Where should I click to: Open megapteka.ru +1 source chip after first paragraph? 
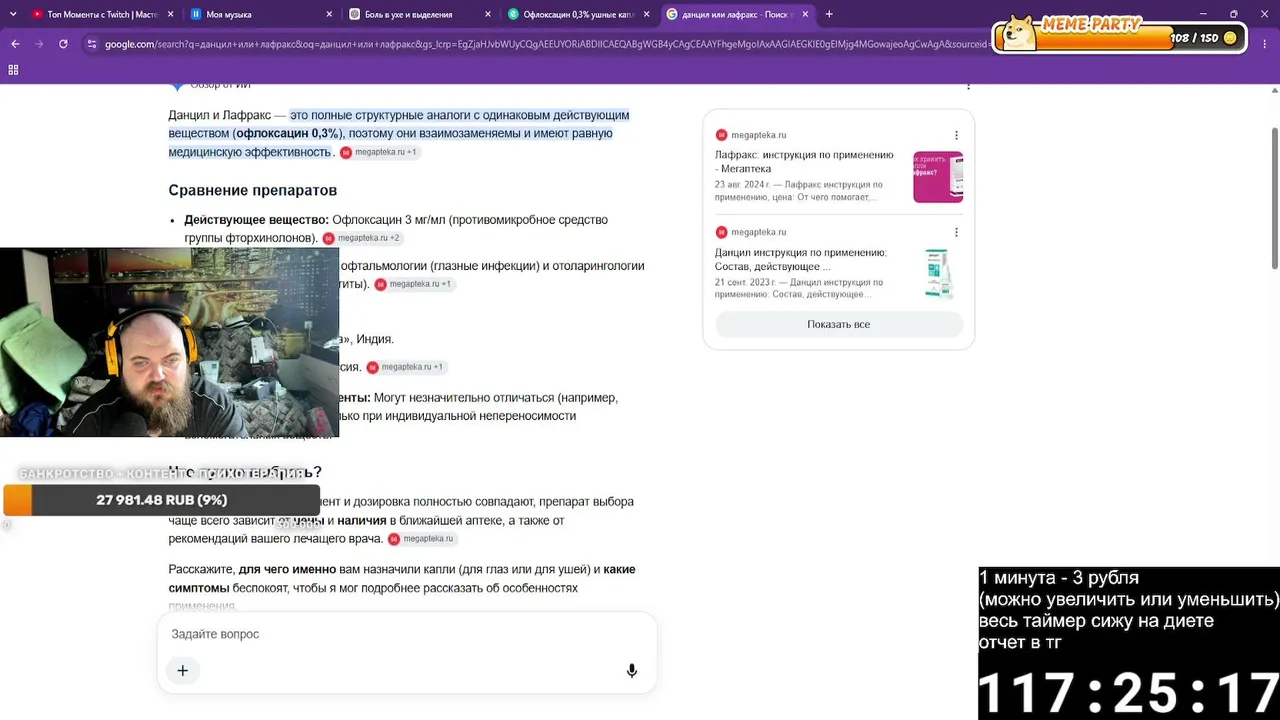coord(379,152)
